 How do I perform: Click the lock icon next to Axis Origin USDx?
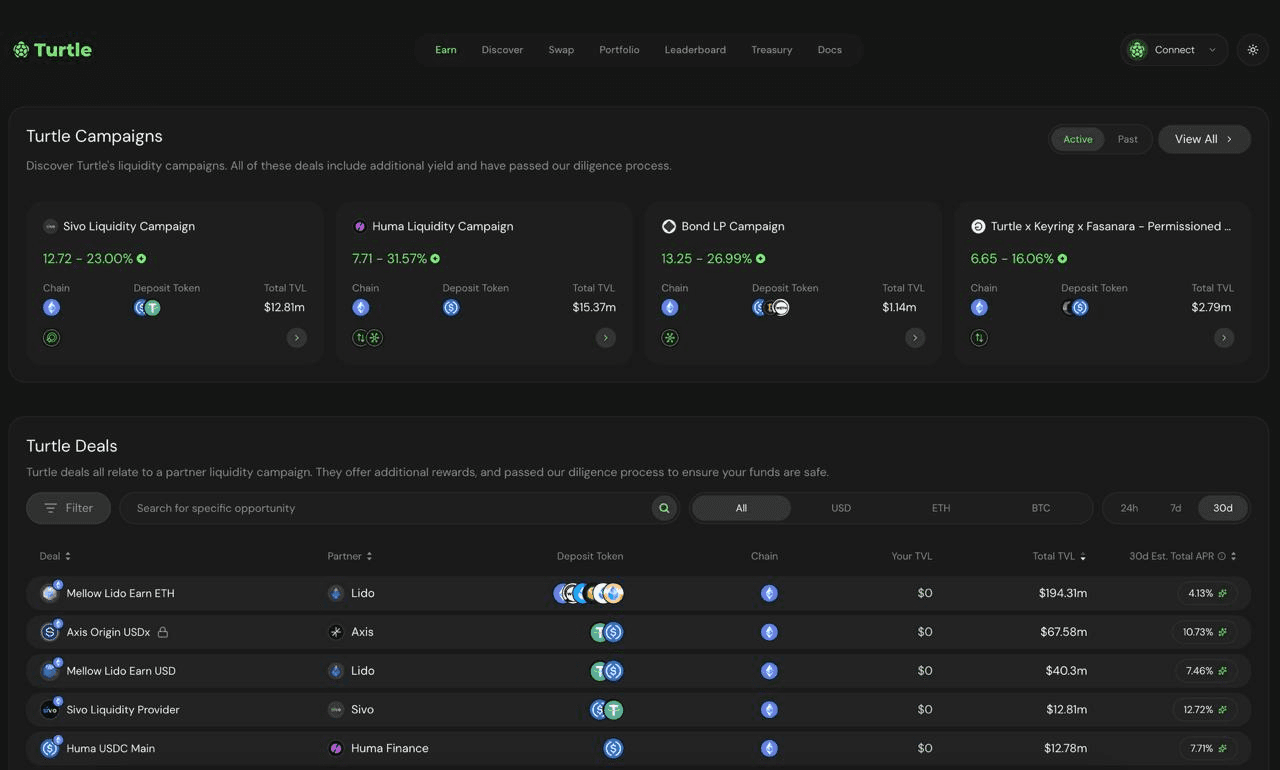point(163,632)
